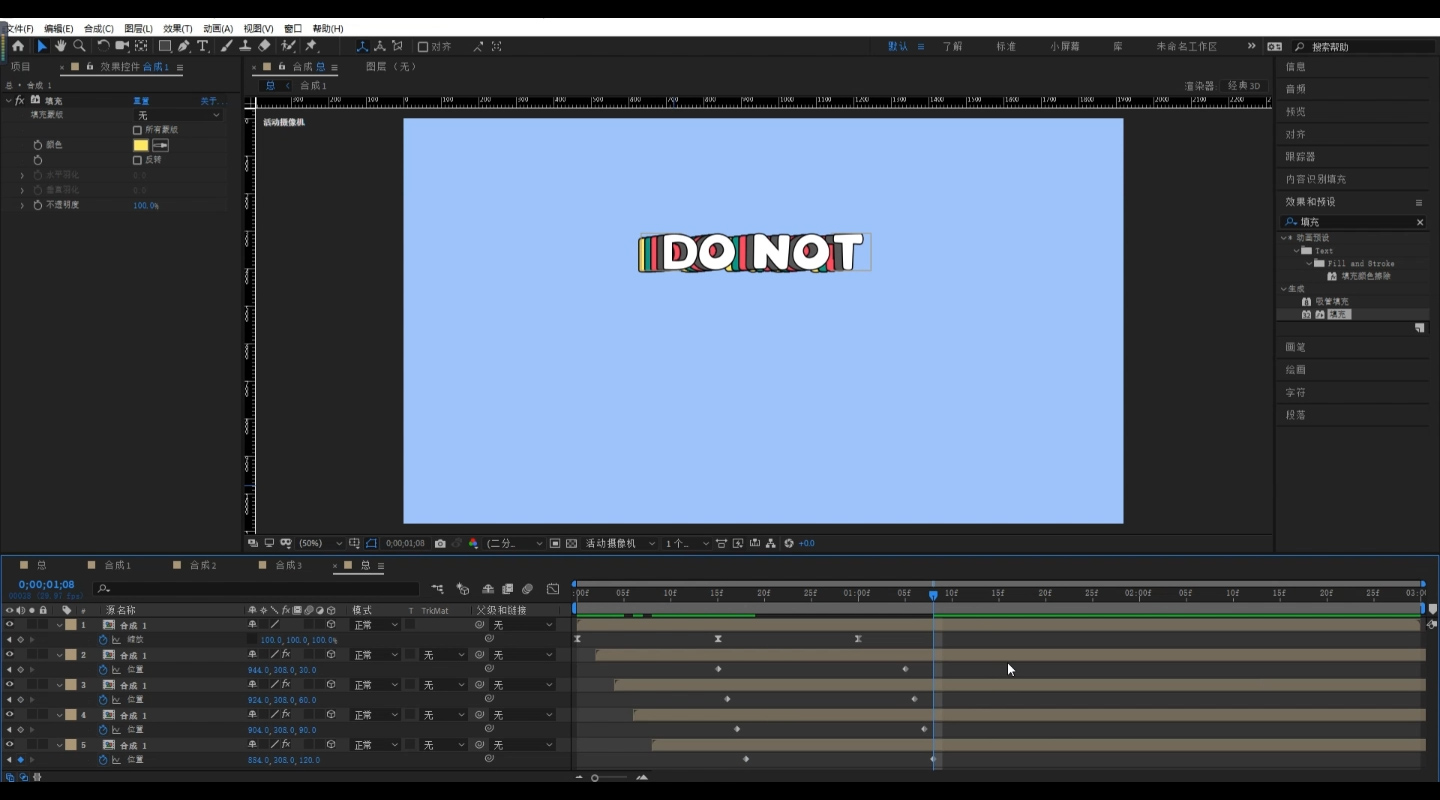Click the color eyedropper in Fill effect
Screen dimensions: 1440x800
160,145
